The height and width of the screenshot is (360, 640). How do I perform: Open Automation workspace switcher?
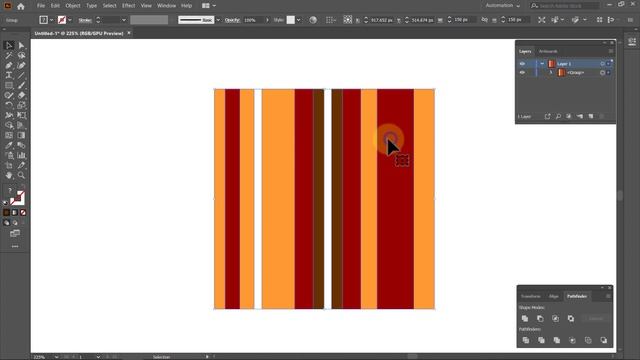[x=502, y=6]
